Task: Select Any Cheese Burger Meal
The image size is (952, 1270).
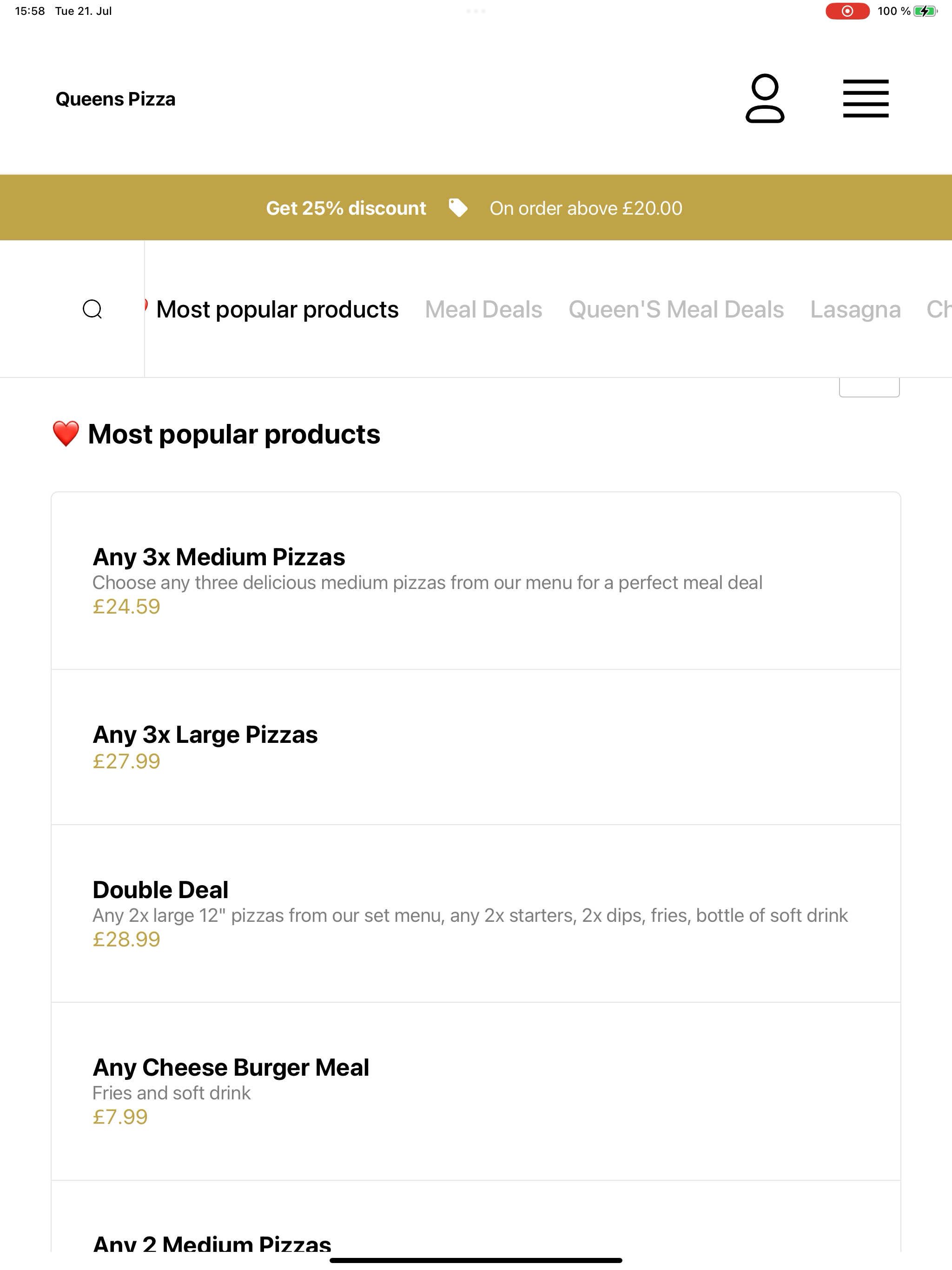Action: (476, 1091)
